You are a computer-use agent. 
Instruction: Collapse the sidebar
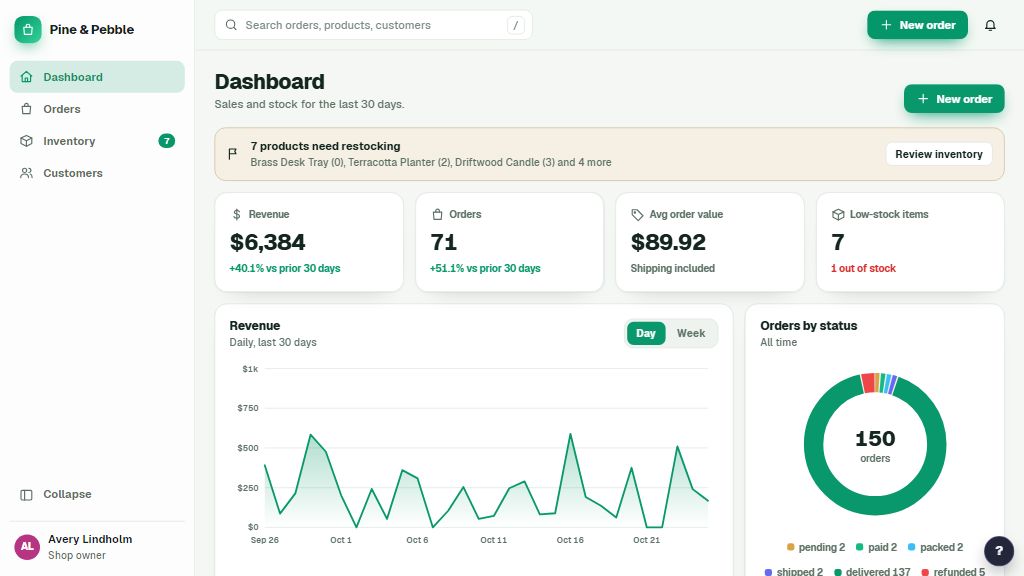pos(97,494)
